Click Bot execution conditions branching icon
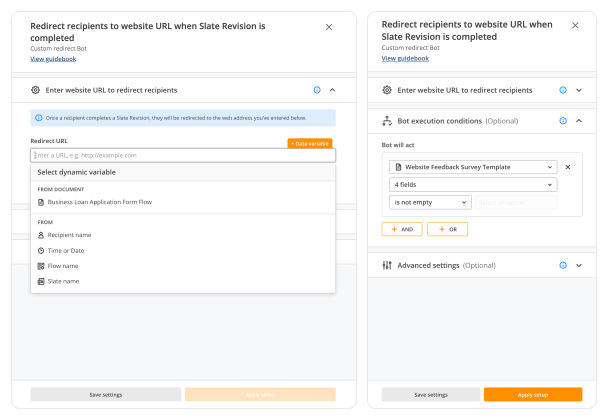The width and height of the screenshot is (608, 420). click(387, 121)
